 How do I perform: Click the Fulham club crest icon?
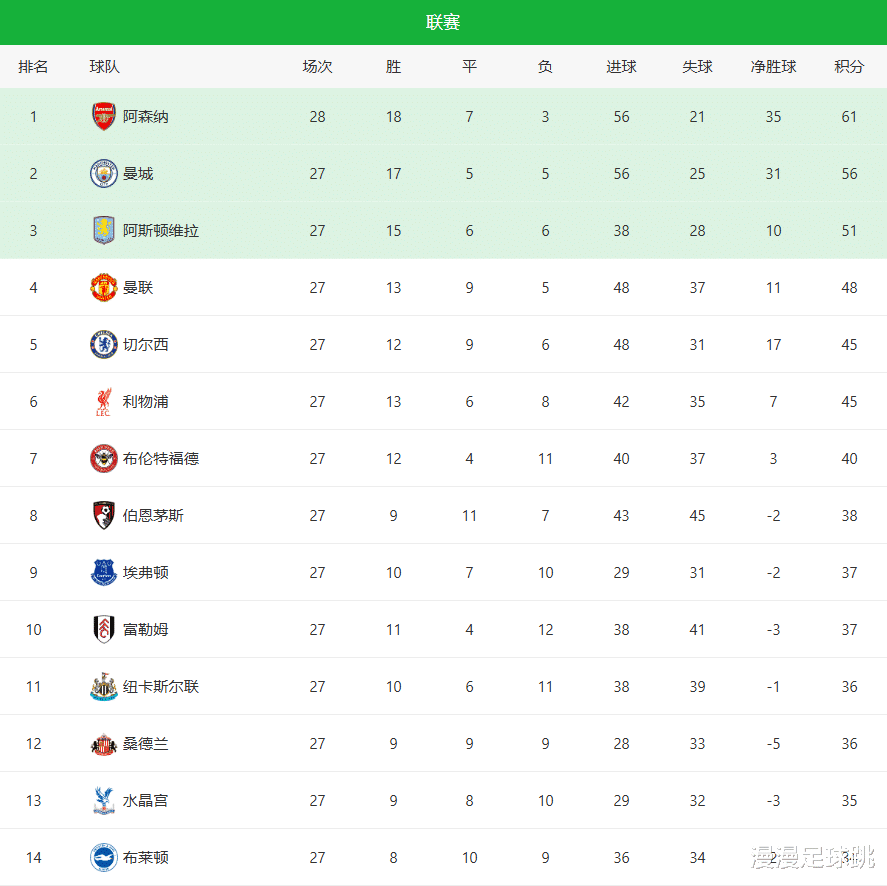tap(104, 630)
